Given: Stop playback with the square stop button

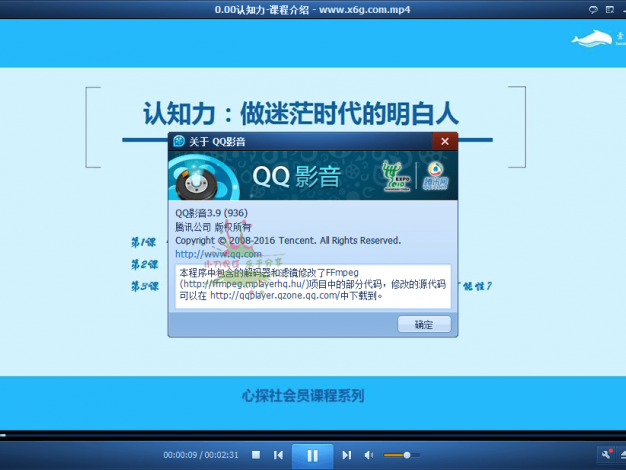Looking at the screenshot, I should (256, 455).
